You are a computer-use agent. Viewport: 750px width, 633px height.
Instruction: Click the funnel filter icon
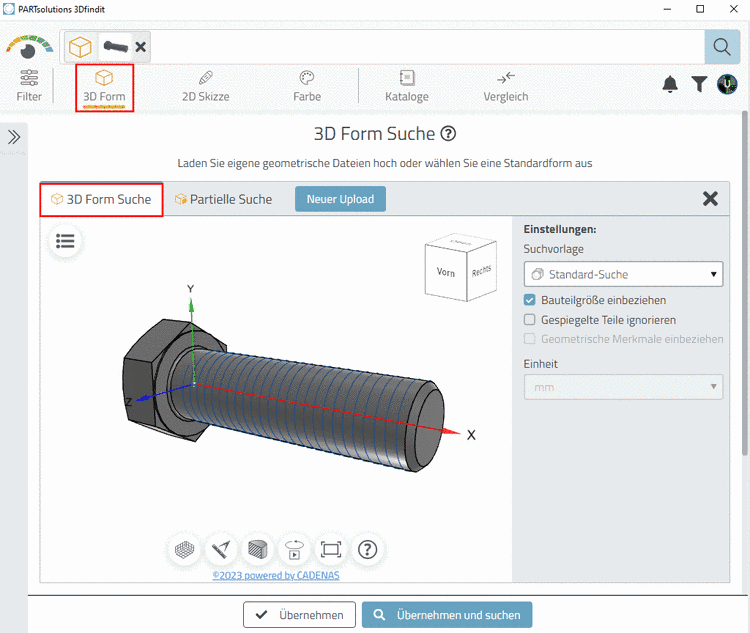699,84
